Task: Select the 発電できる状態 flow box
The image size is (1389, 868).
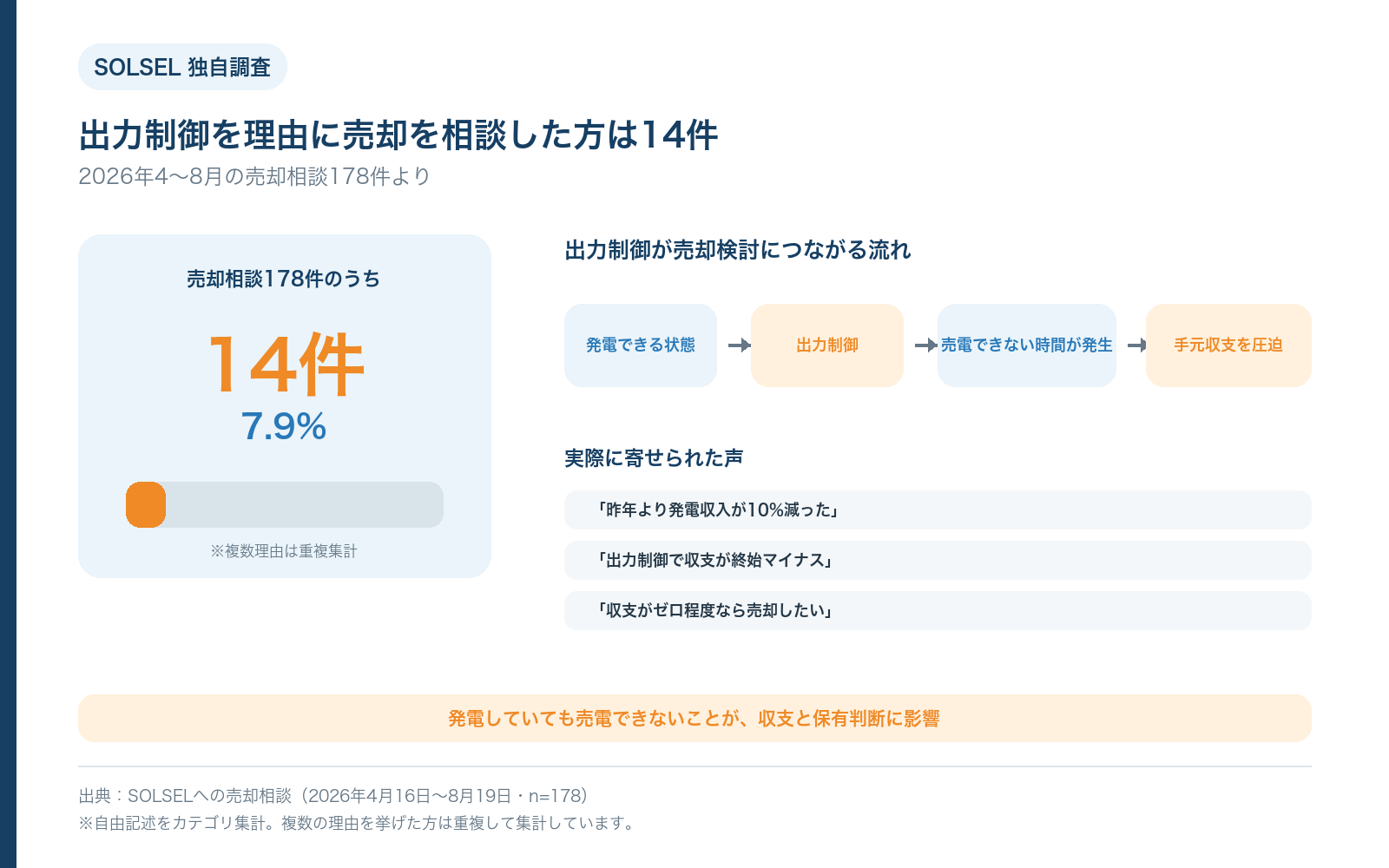Action: [641, 345]
